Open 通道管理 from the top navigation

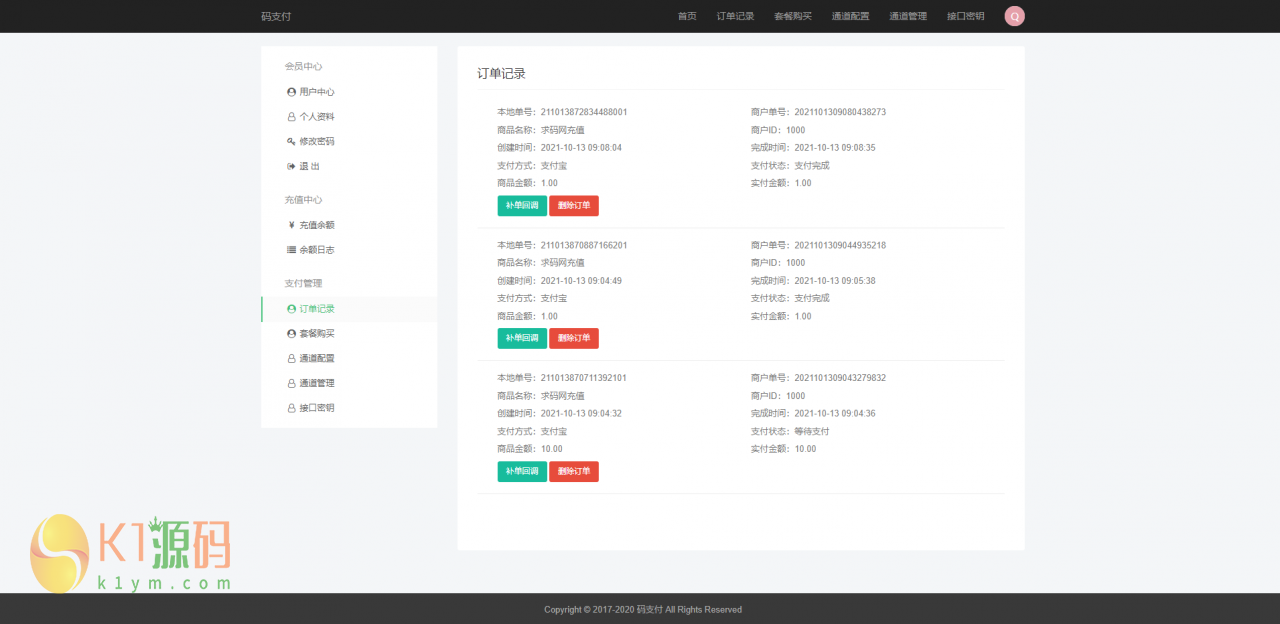click(907, 16)
